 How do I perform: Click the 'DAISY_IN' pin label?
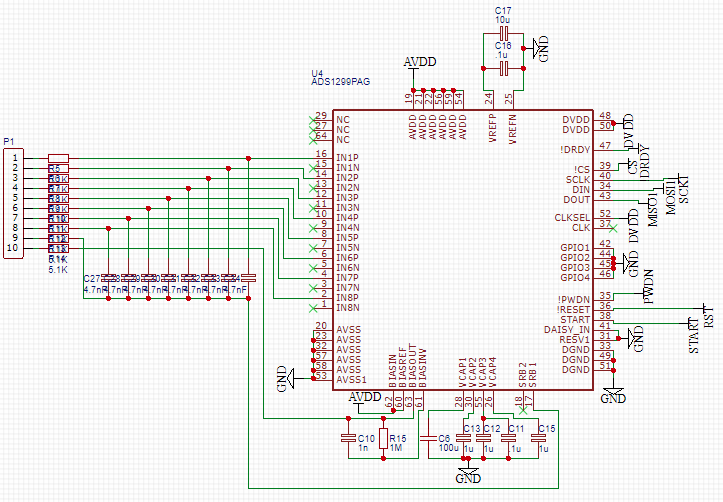pos(567,330)
